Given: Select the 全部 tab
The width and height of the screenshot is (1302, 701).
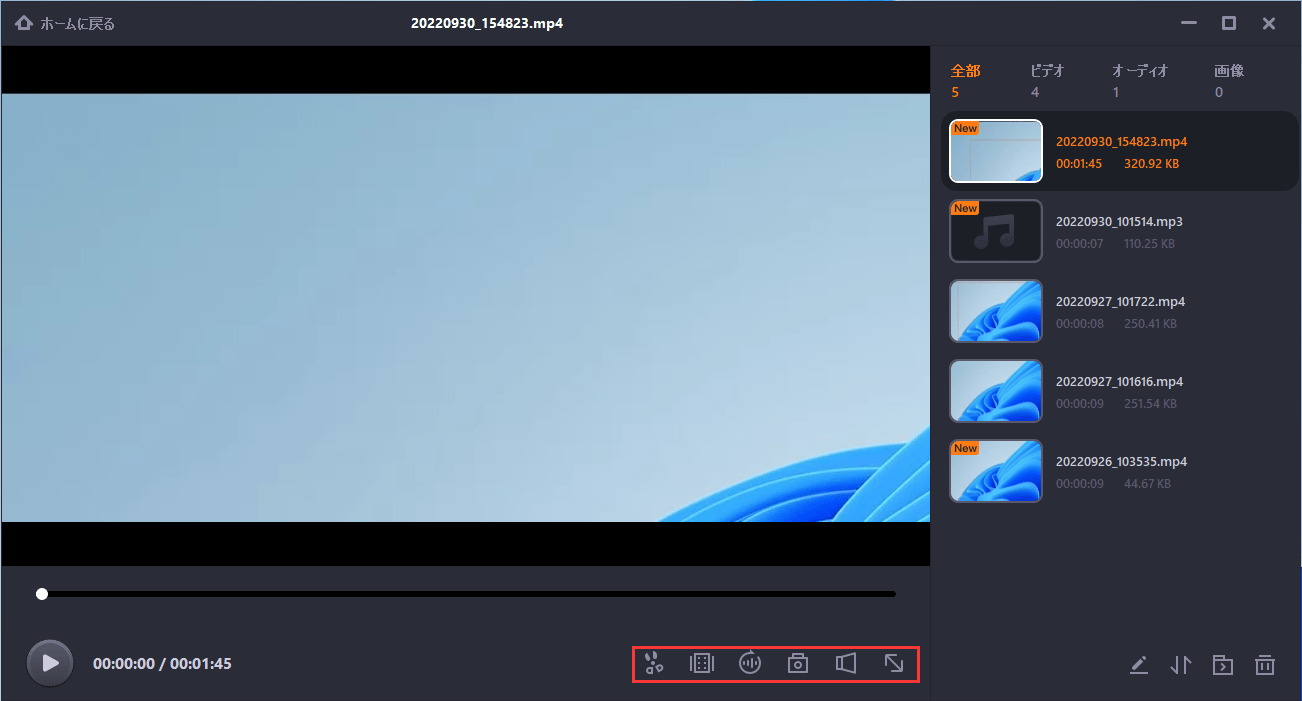Looking at the screenshot, I should 965,71.
